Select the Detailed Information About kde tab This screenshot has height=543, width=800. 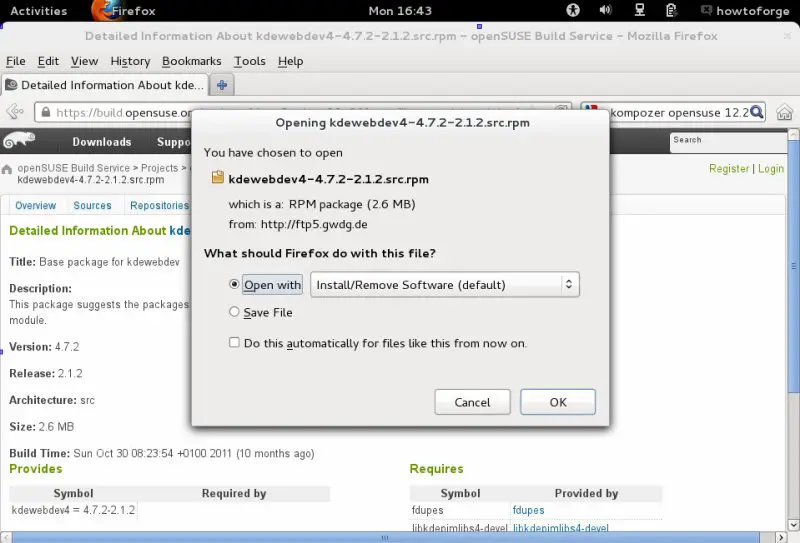pos(105,85)
